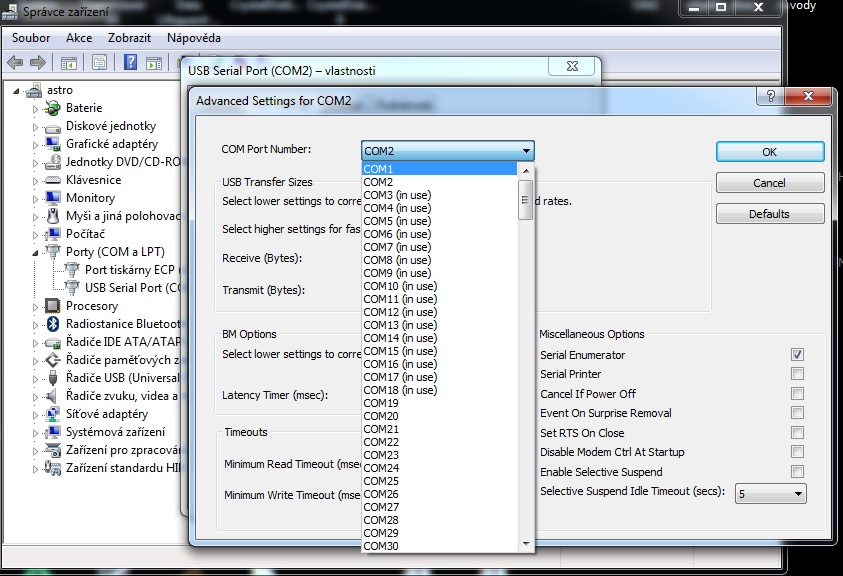
Task: Choose COM19 from the port list
Action: pyautogui.click(x=381, y=403)
